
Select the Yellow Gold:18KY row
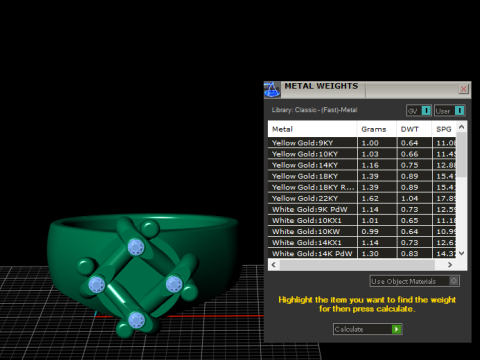[x=362, y=176]
